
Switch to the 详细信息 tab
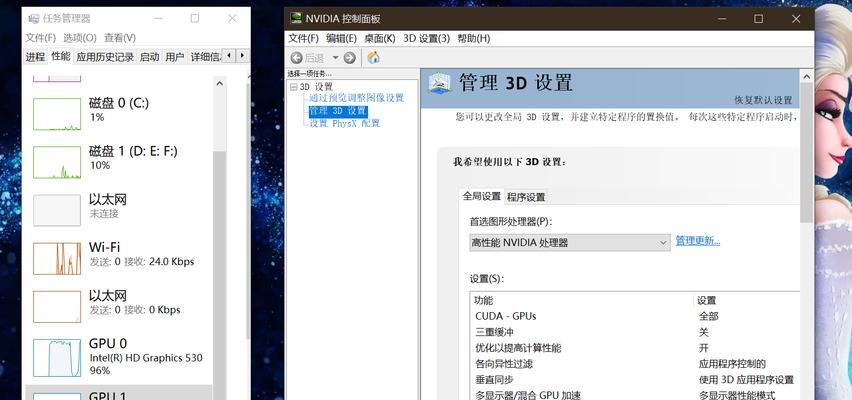click(x=205, y=57)
